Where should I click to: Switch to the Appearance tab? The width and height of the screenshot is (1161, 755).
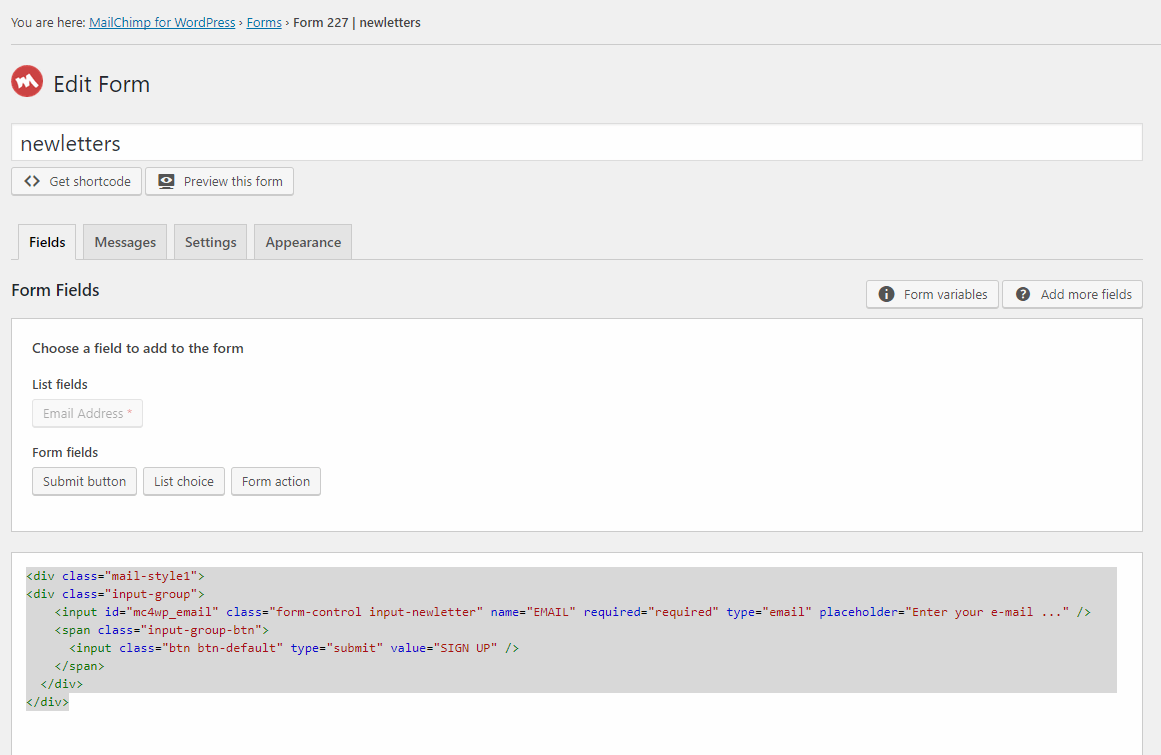pos(303,242)
